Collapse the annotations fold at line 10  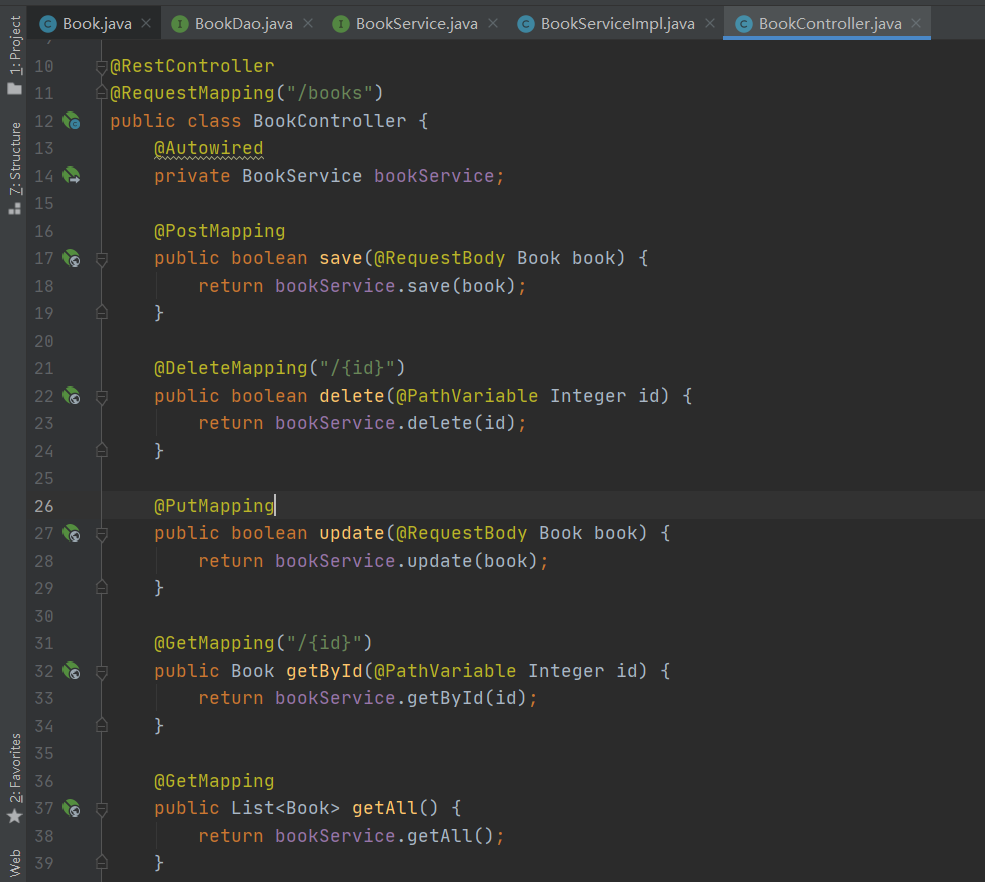[101, 67]
